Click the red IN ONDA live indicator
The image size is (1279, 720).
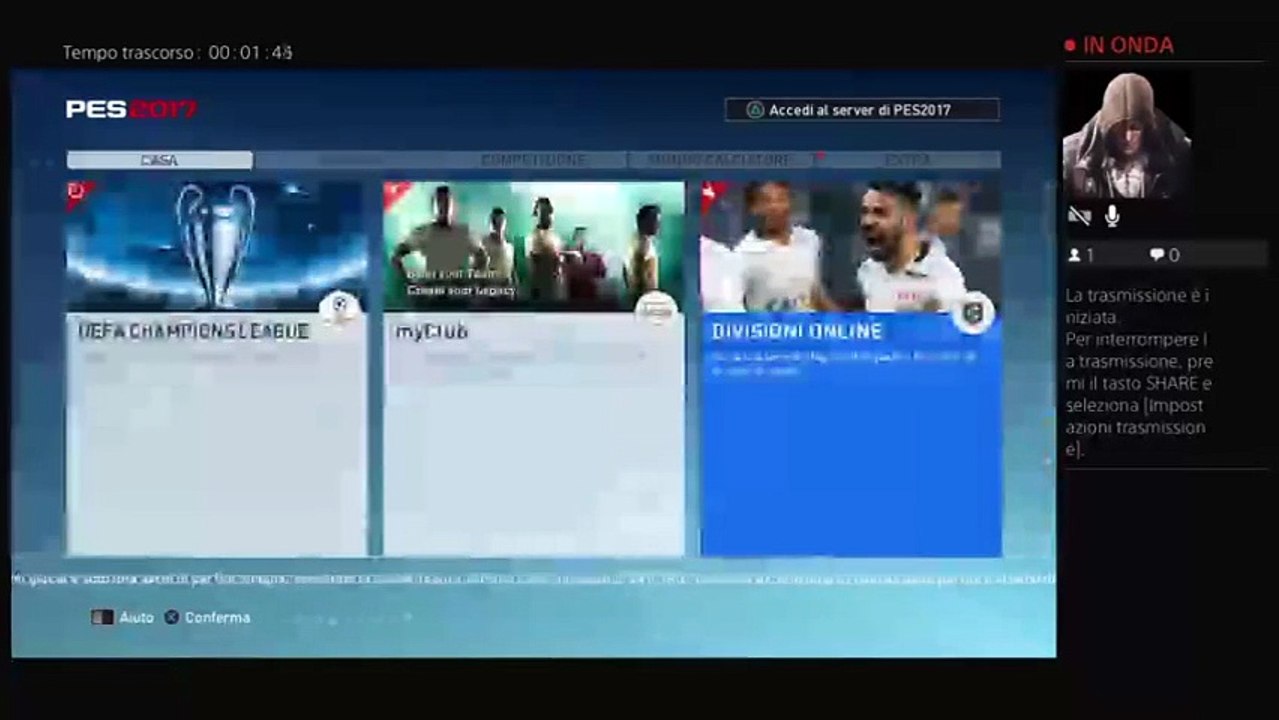pos(1119,45)
